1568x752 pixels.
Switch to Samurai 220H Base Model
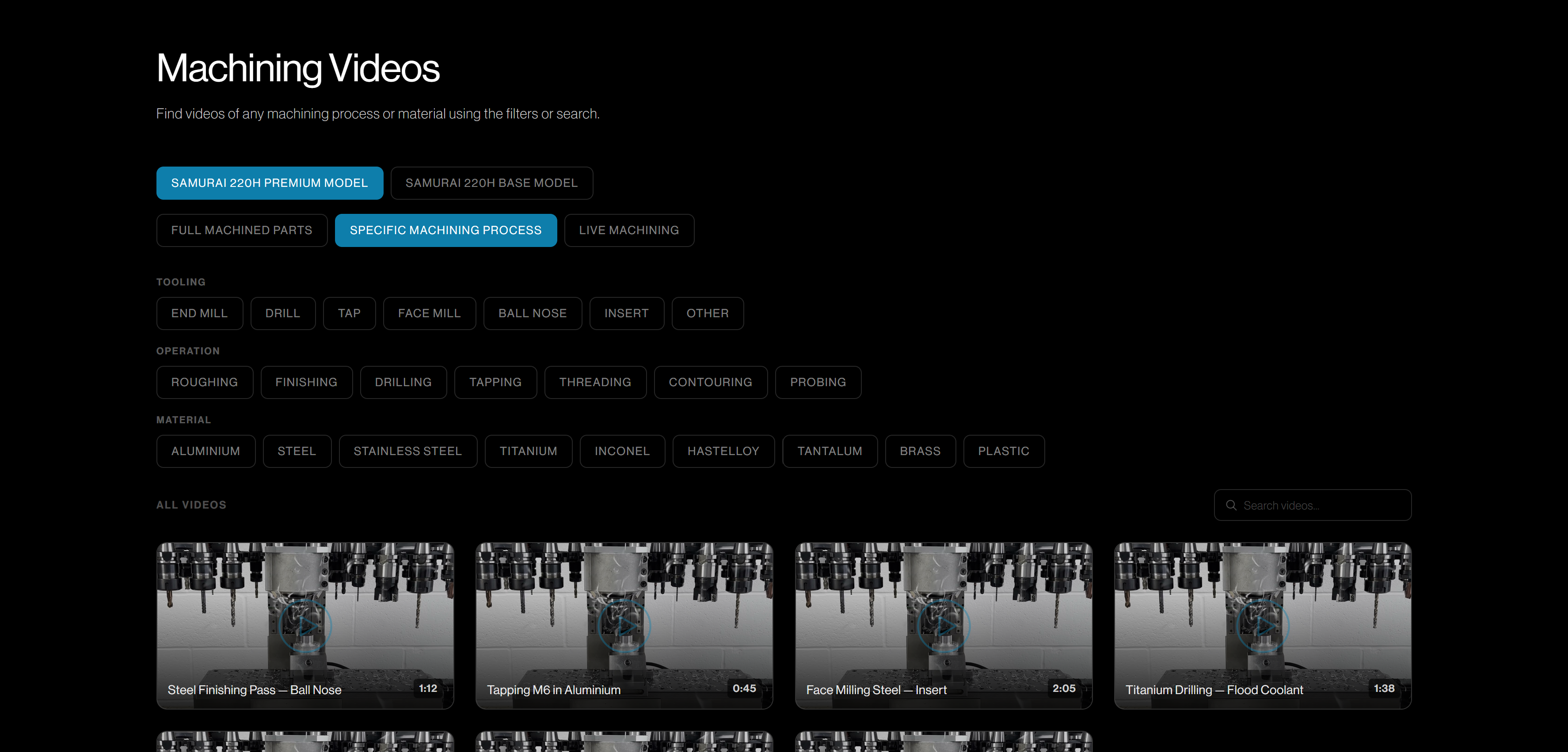(492, 183)
